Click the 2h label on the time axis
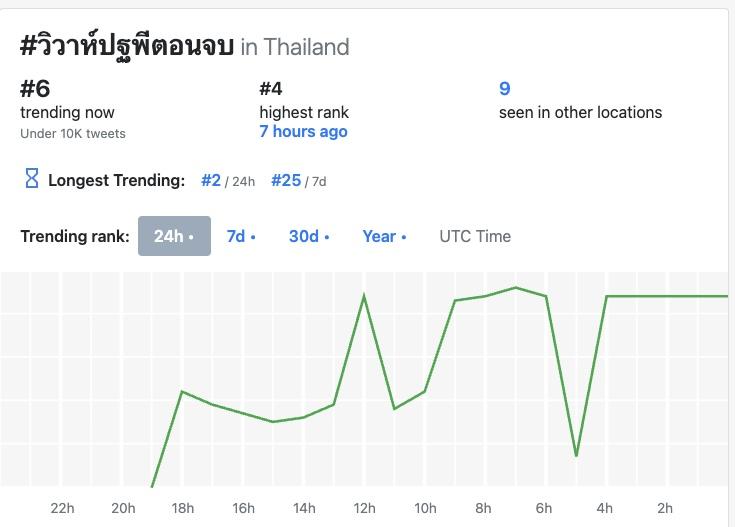The width and height of the screenshot is (735, 527). (x=665, y=508)
